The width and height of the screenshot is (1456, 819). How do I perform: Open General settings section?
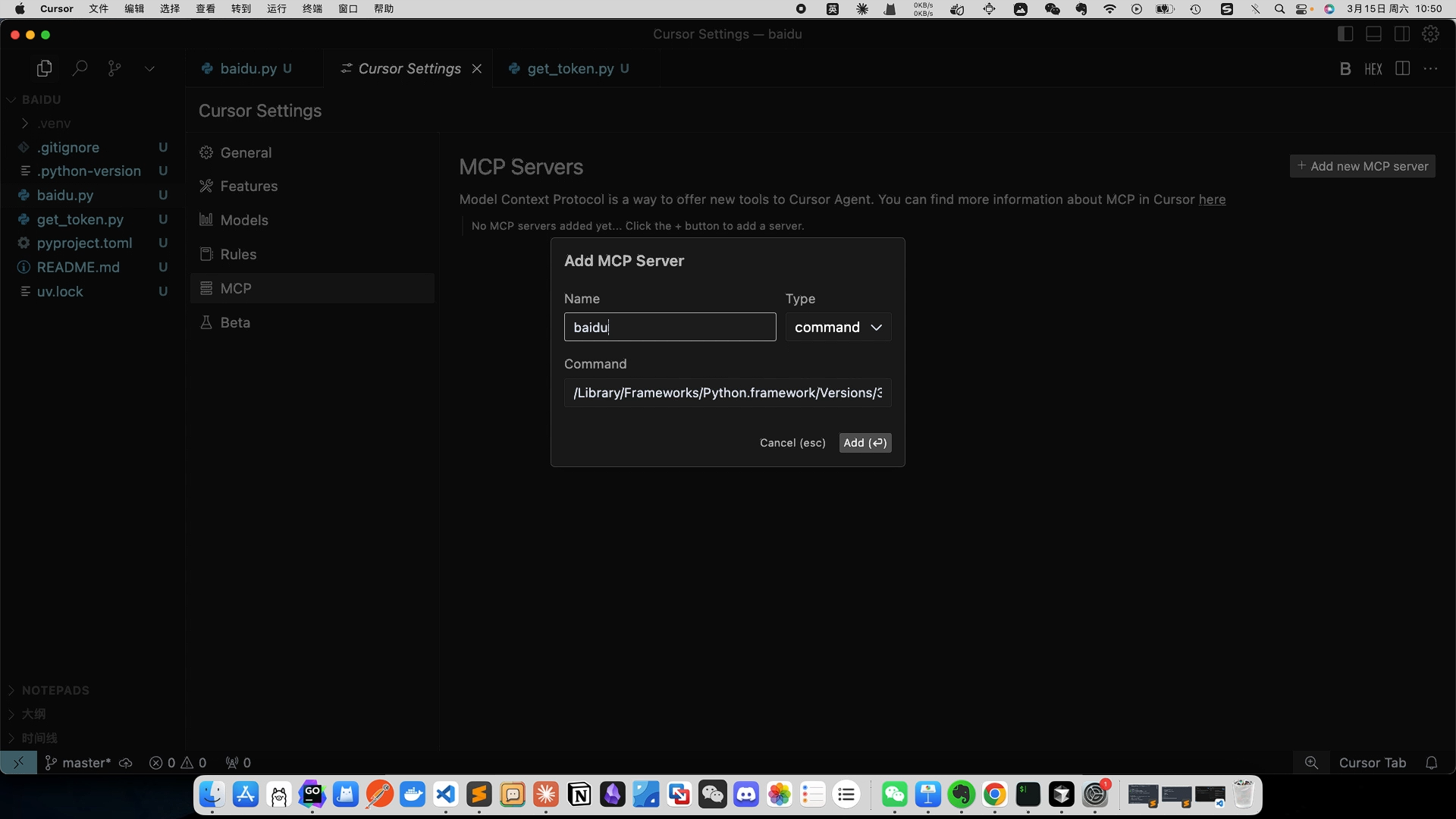pos(312,152)
